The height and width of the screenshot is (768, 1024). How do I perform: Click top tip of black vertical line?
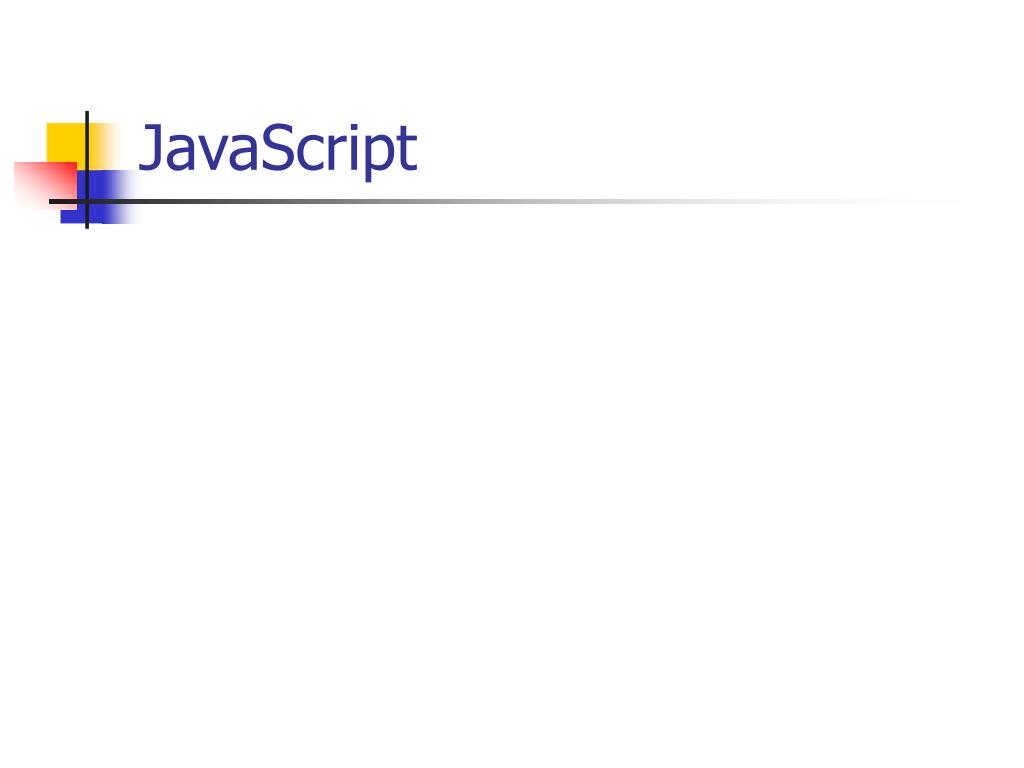coord(87,113)
